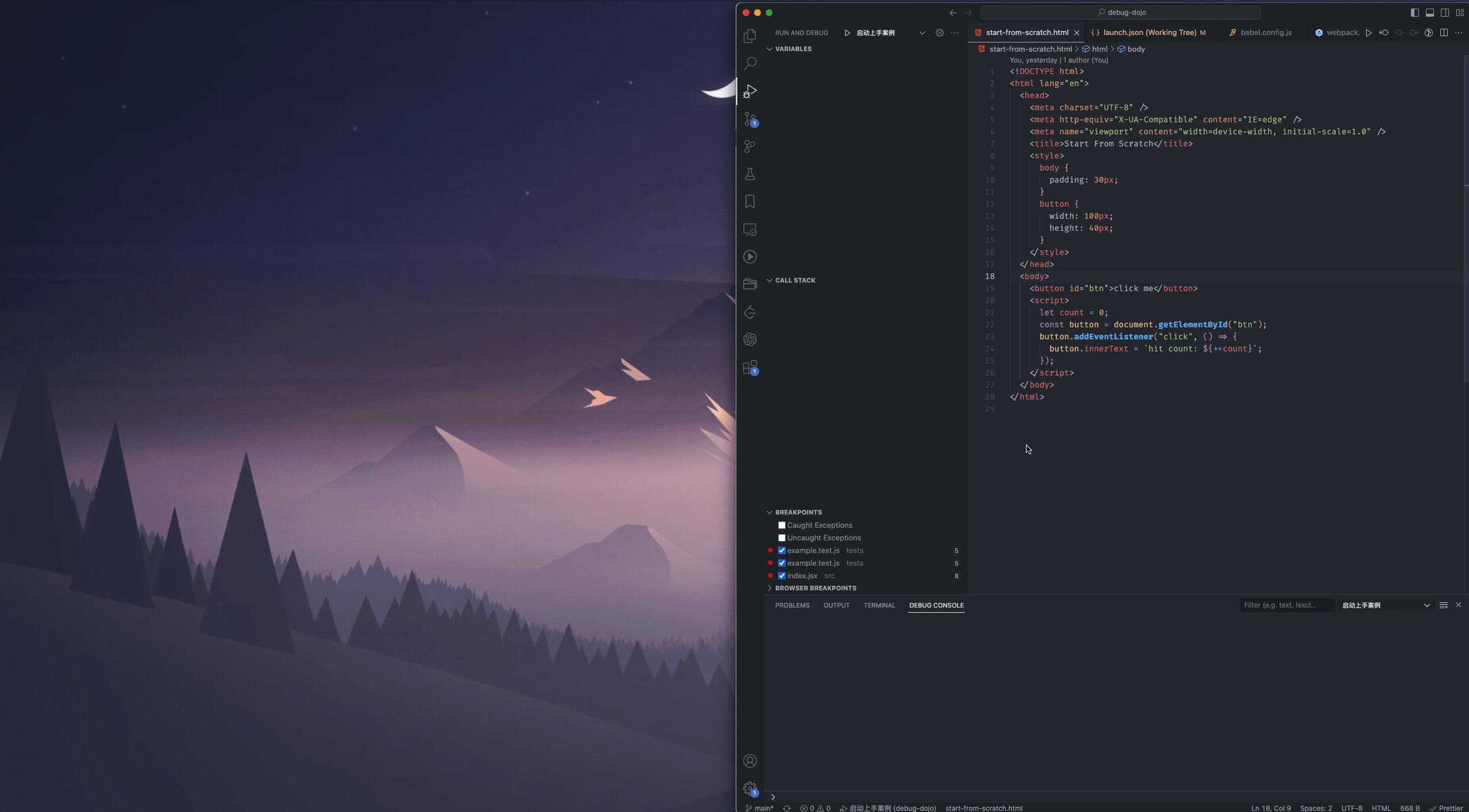The image size is (1469, 812).
Task: Disable the index.jsx breakpoint checkbox
Action: [x=781, y=575]
